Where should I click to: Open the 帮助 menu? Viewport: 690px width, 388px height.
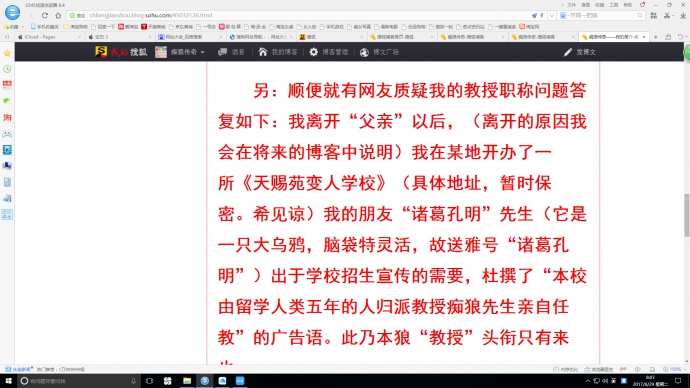point(628,5)
